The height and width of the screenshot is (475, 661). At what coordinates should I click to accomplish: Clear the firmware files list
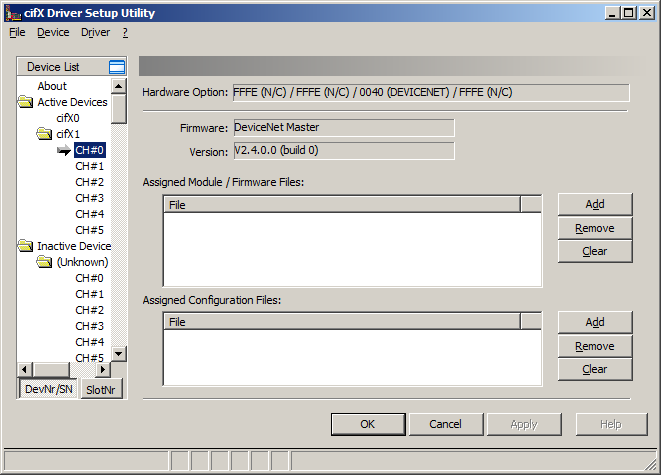595,251
